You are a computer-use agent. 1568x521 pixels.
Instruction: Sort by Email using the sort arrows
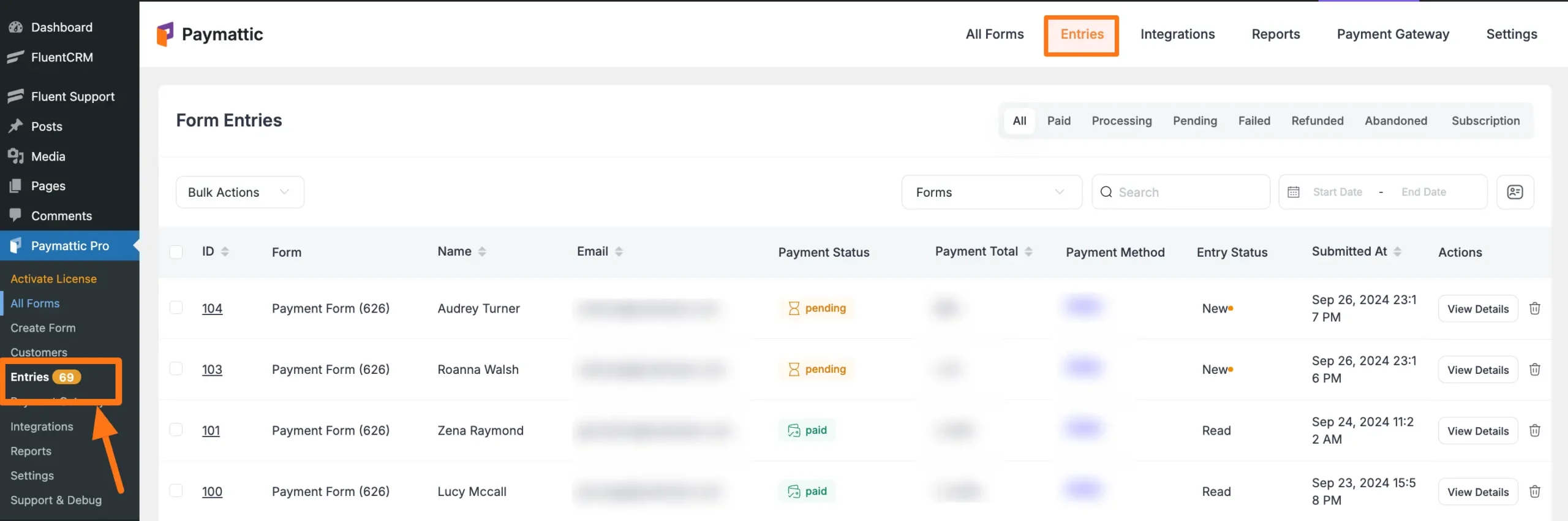619,251
